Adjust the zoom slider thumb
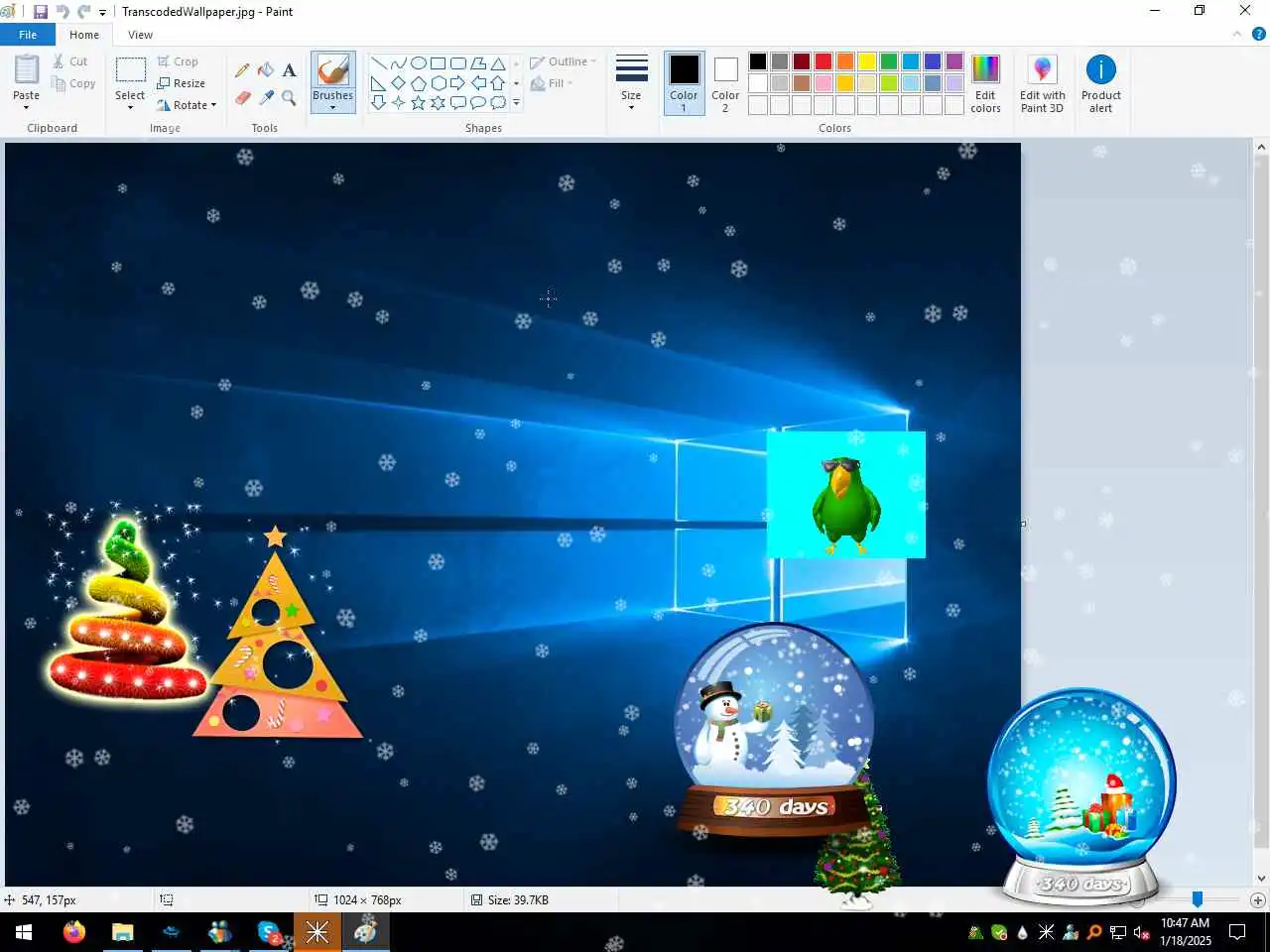Viewport: 1270px width, 952px height. [x=1198, y=899]
